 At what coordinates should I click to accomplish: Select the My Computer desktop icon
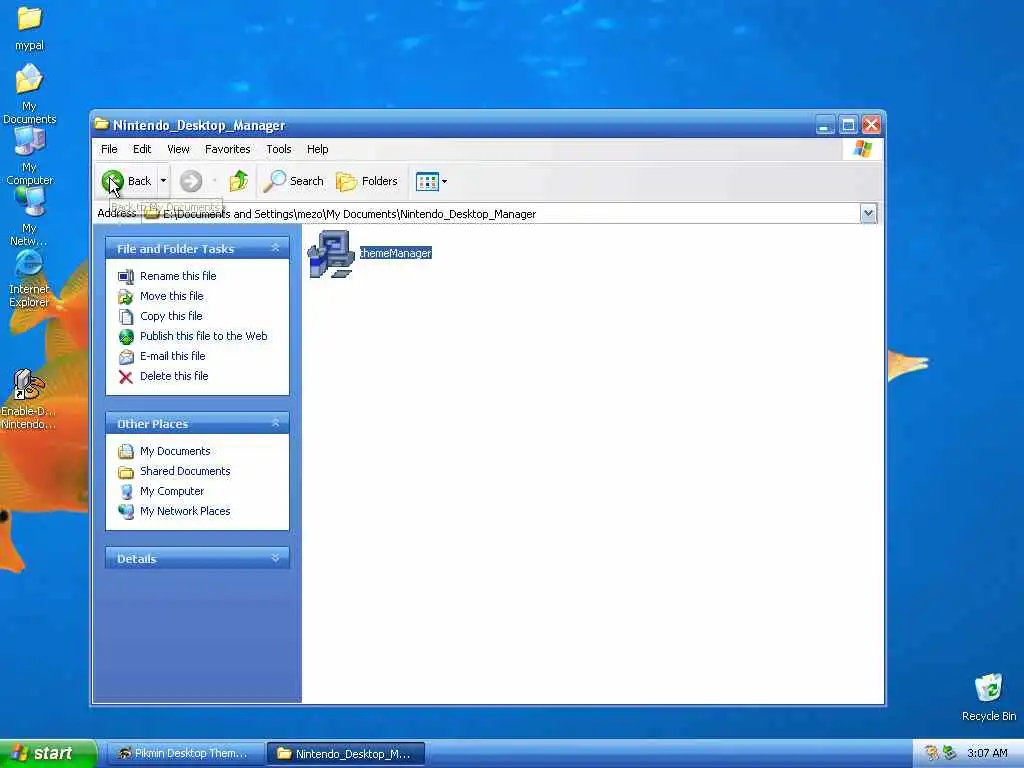point(29,140)
